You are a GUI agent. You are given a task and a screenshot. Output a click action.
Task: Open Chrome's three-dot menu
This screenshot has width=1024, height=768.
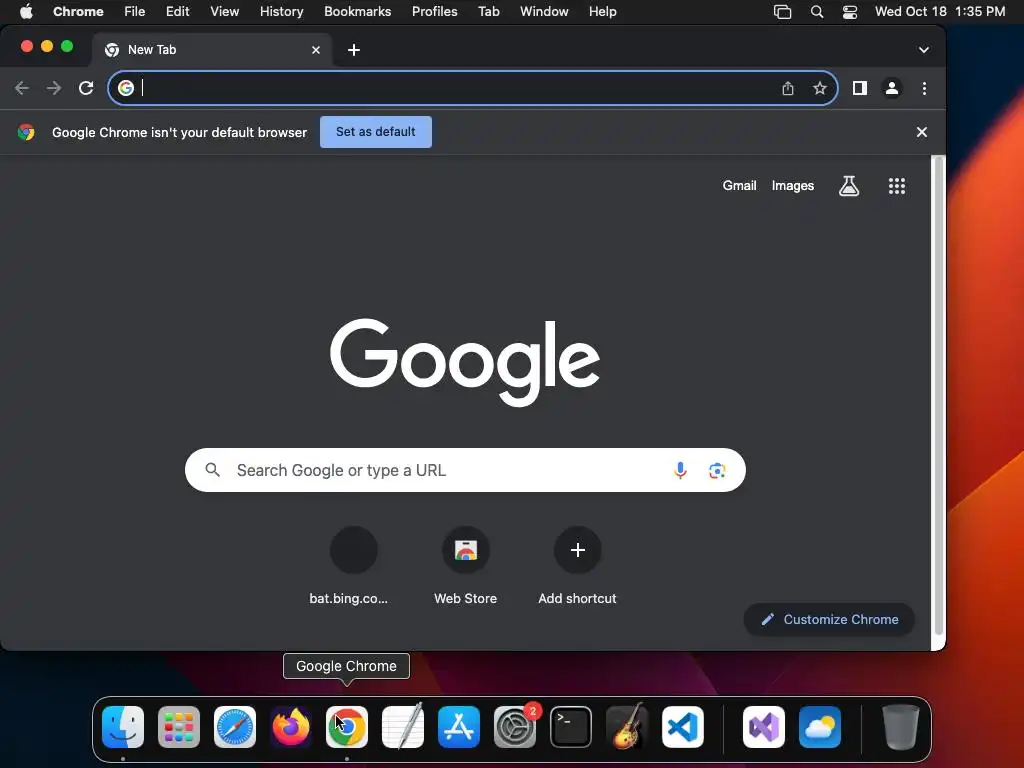point(924,88)
